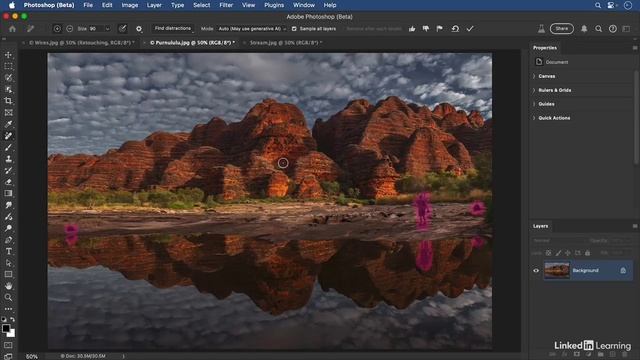Open the Properties panel menu

pyautogui.click(x=635, y=48)
